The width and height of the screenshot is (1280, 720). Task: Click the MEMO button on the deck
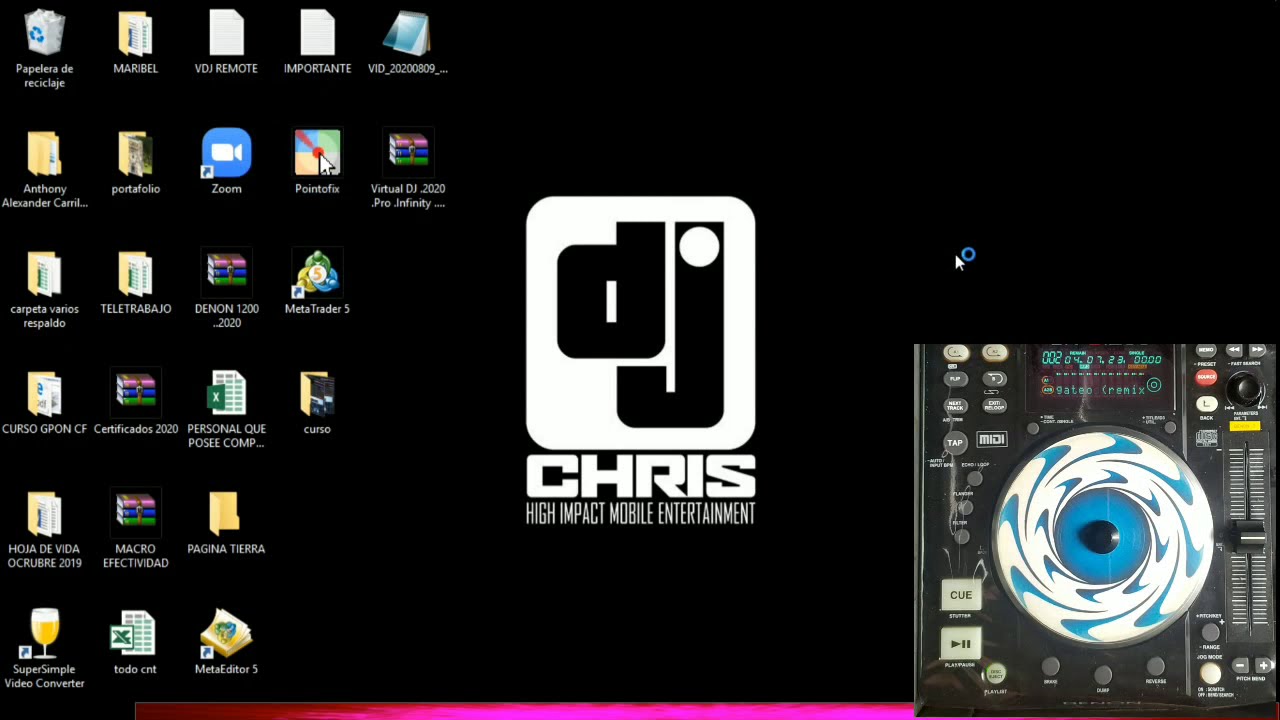1206,351
